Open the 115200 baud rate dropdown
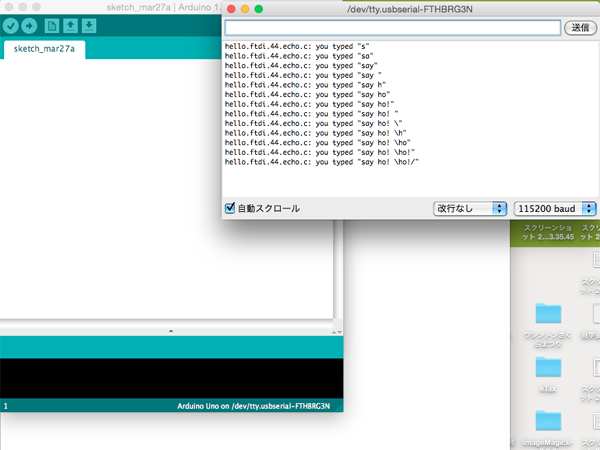Screen dimensions: 600x450 coord(554,209)
